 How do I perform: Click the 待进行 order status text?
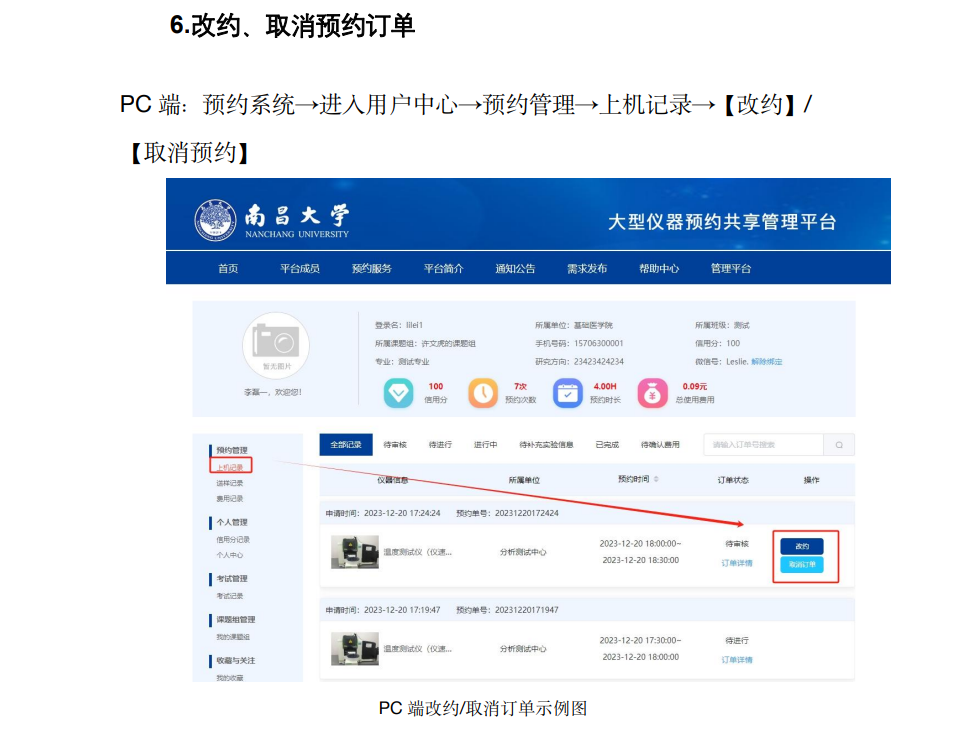tap(737, 640)
